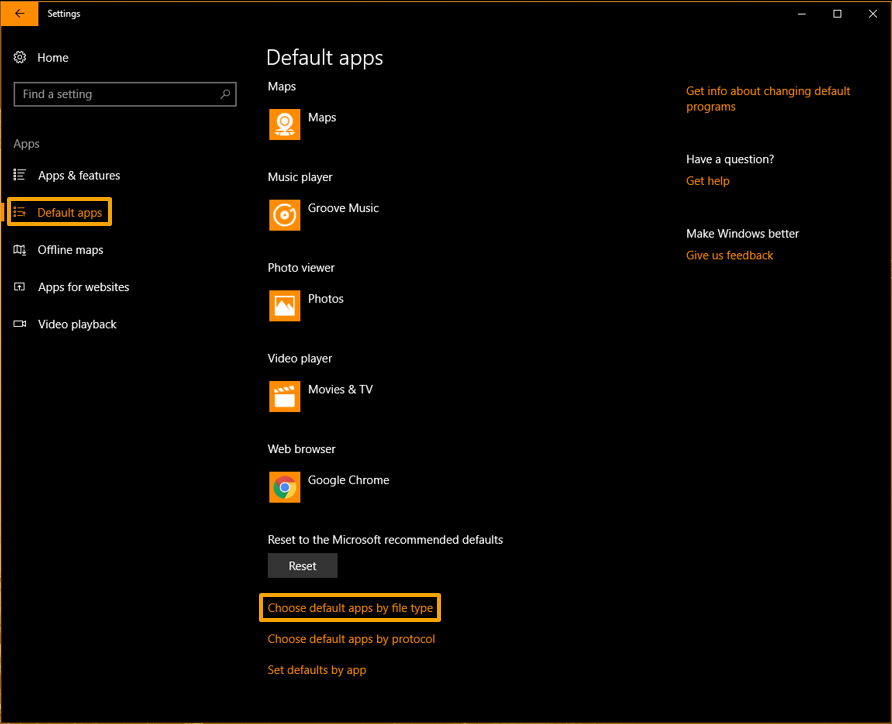Image resolution: width=892 pixels, height=724 pixels.
Task: Click the Movies & TV app icon
Action: [x=284, y=396]
